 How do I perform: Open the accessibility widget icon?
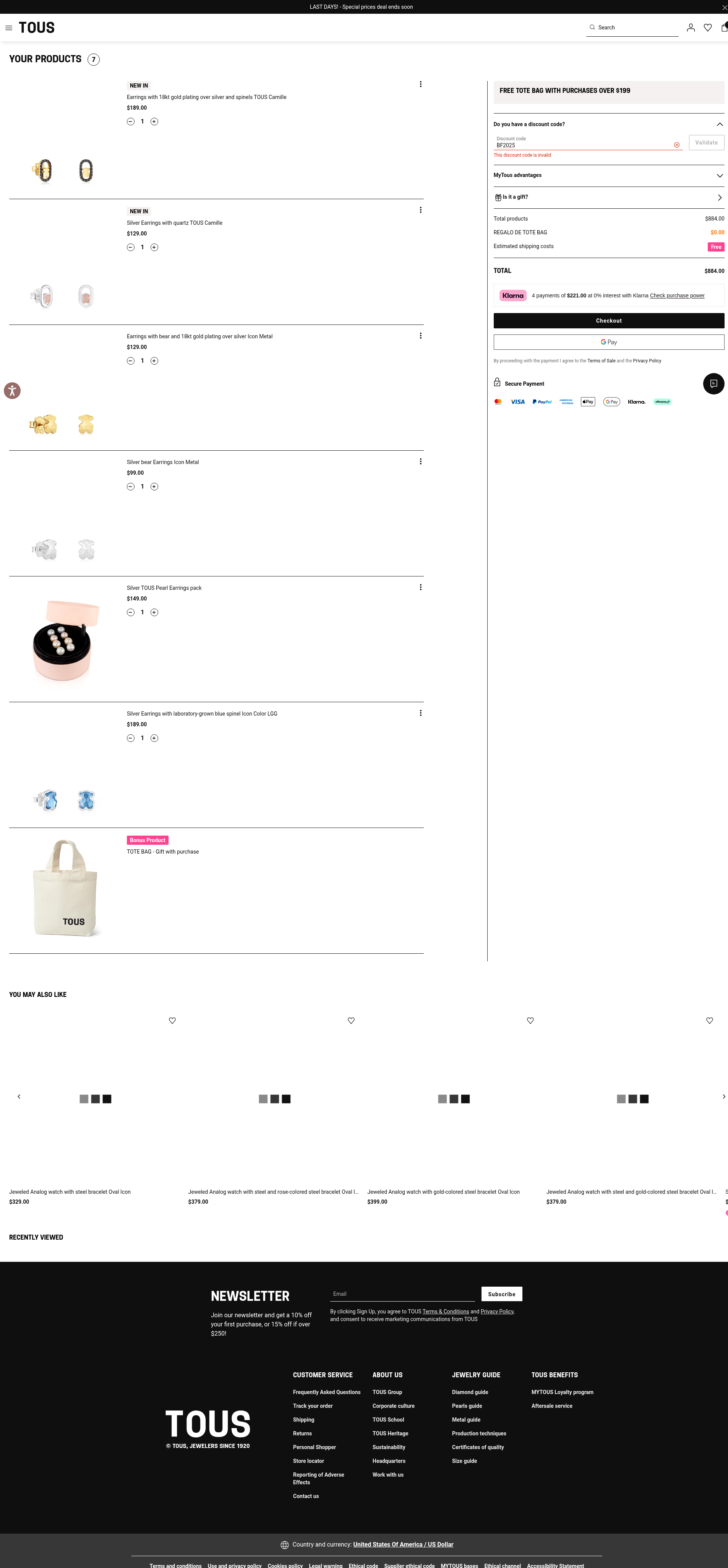click(12, 390)
